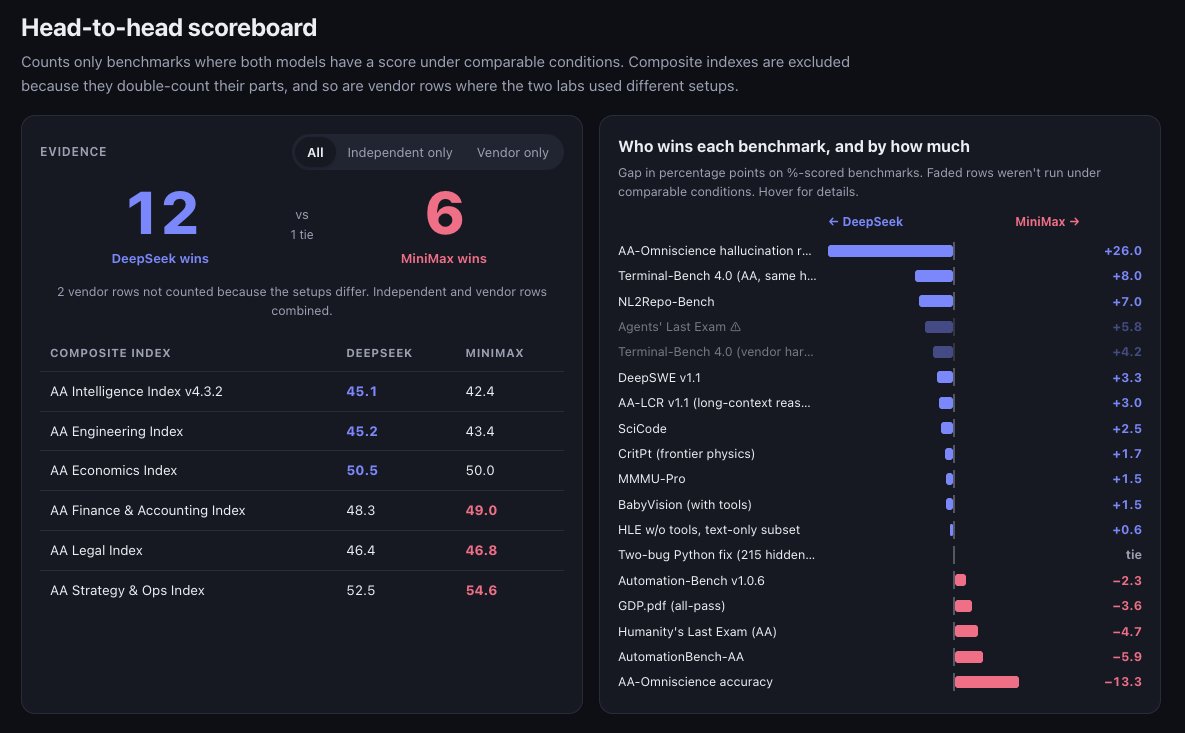Click the "DeepSWE v1.1" benchmark label
This screenshot has height=733, width=1185.
click(659, 378)
